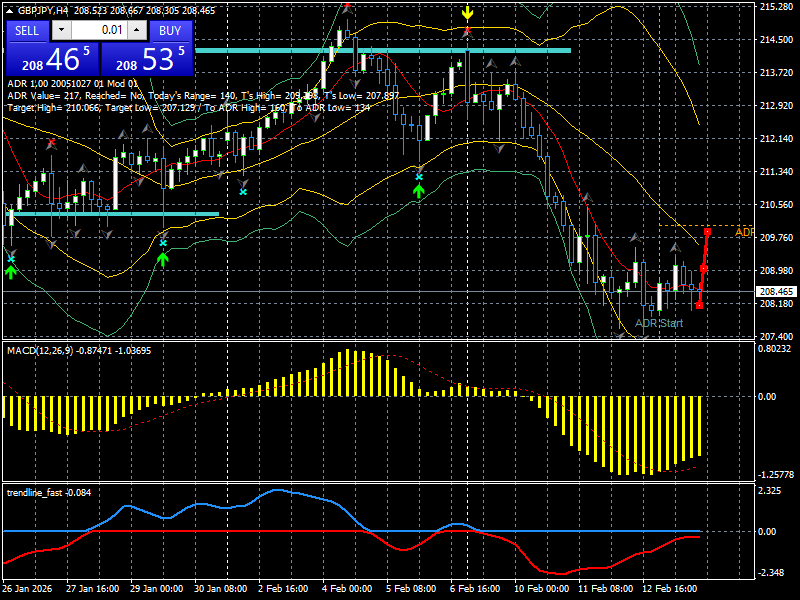Select green up arrow near 5 Feb 08:00
The width and height of the screenshot is (800, 600).
[x=418, y=191]
